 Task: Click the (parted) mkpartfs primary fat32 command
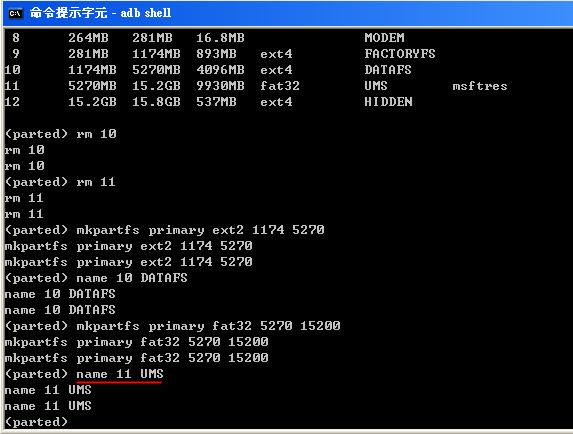(173, 326)
